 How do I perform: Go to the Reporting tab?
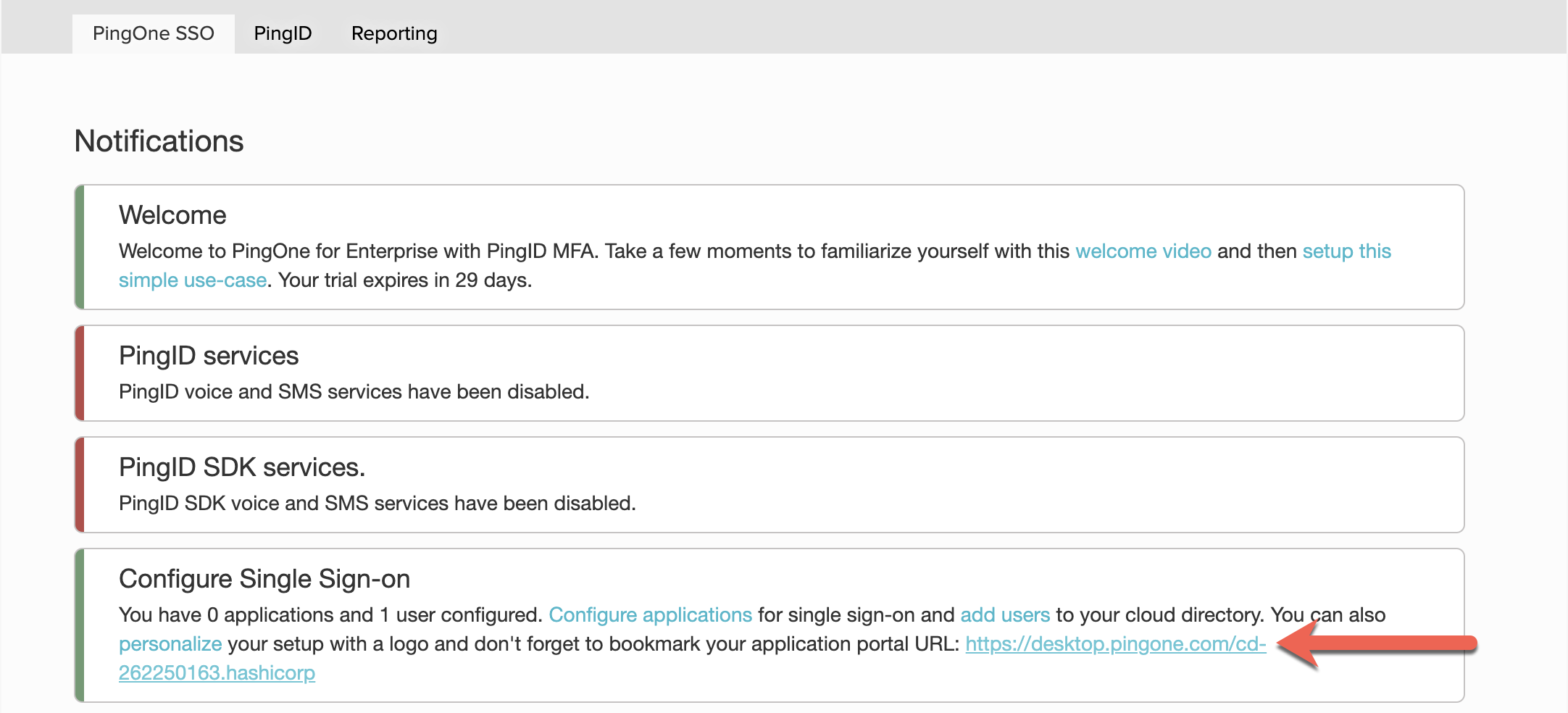(394, 33)
